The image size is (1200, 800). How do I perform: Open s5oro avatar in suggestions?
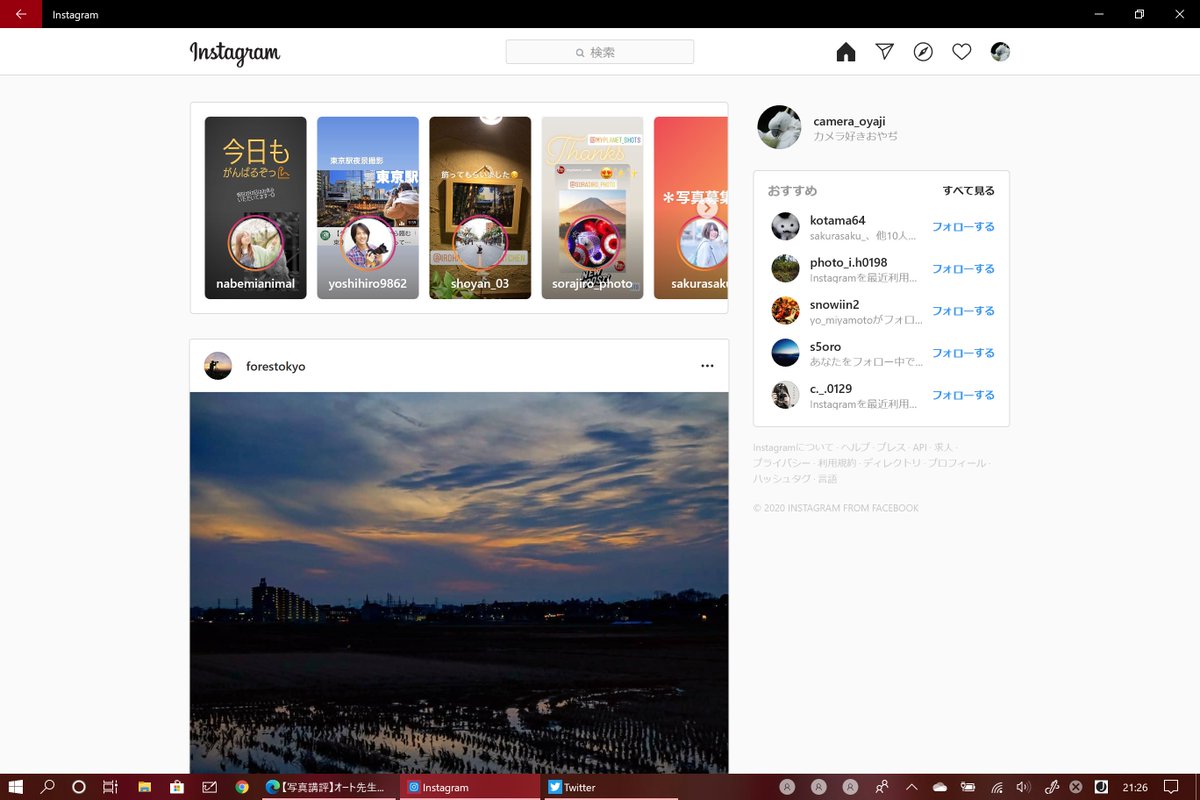(x=785, y=352)
